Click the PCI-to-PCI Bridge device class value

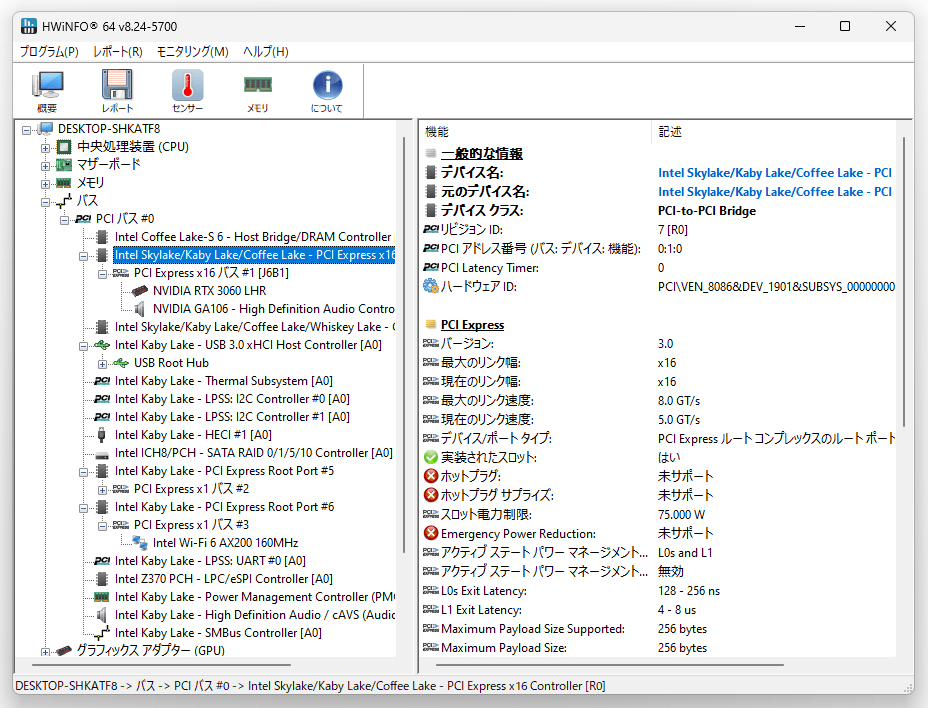pyautogui.click(x=707, y=211)
